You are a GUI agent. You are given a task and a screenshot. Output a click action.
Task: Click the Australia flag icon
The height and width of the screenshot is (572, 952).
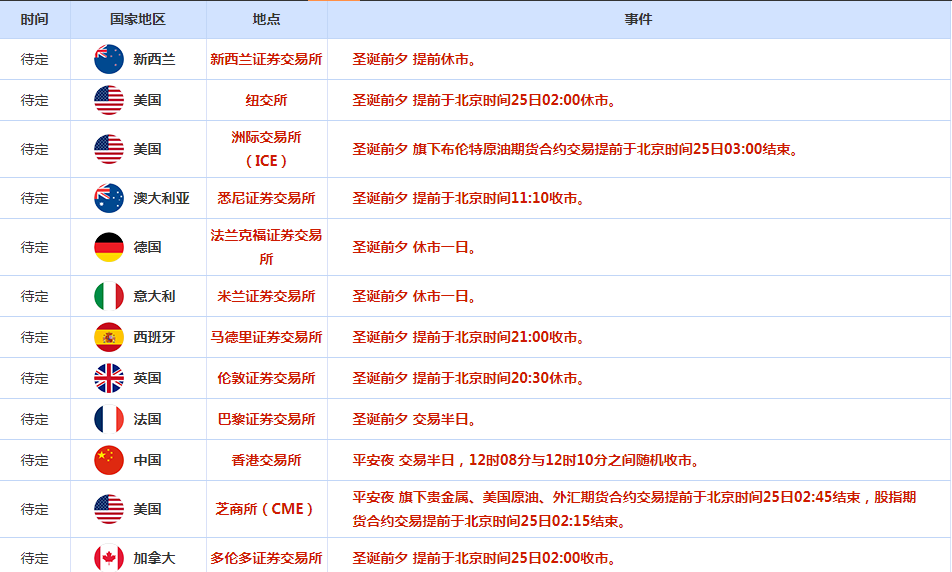point(109,198)
